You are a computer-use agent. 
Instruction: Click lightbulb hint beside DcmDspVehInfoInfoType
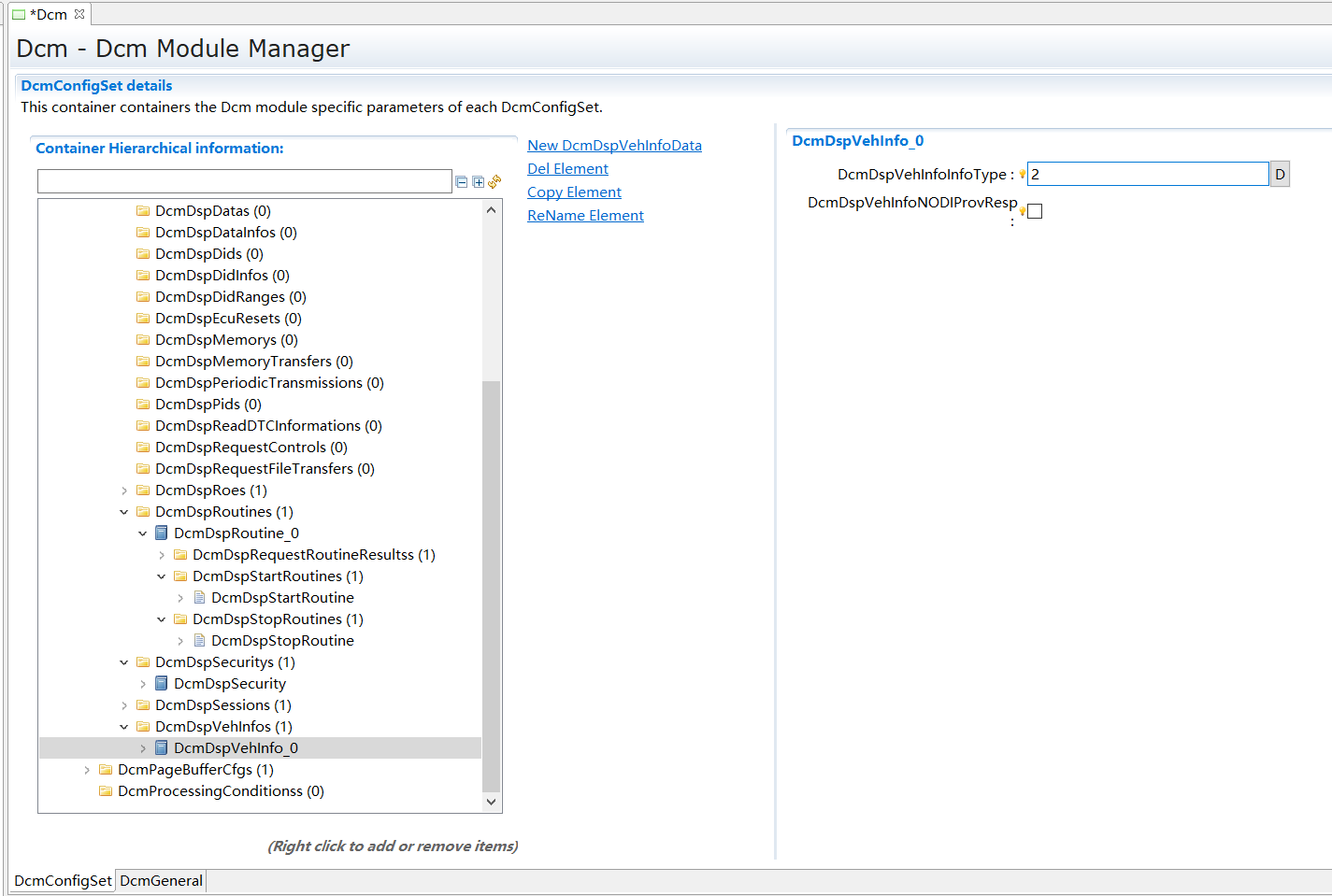click(x=1023, y=175)
